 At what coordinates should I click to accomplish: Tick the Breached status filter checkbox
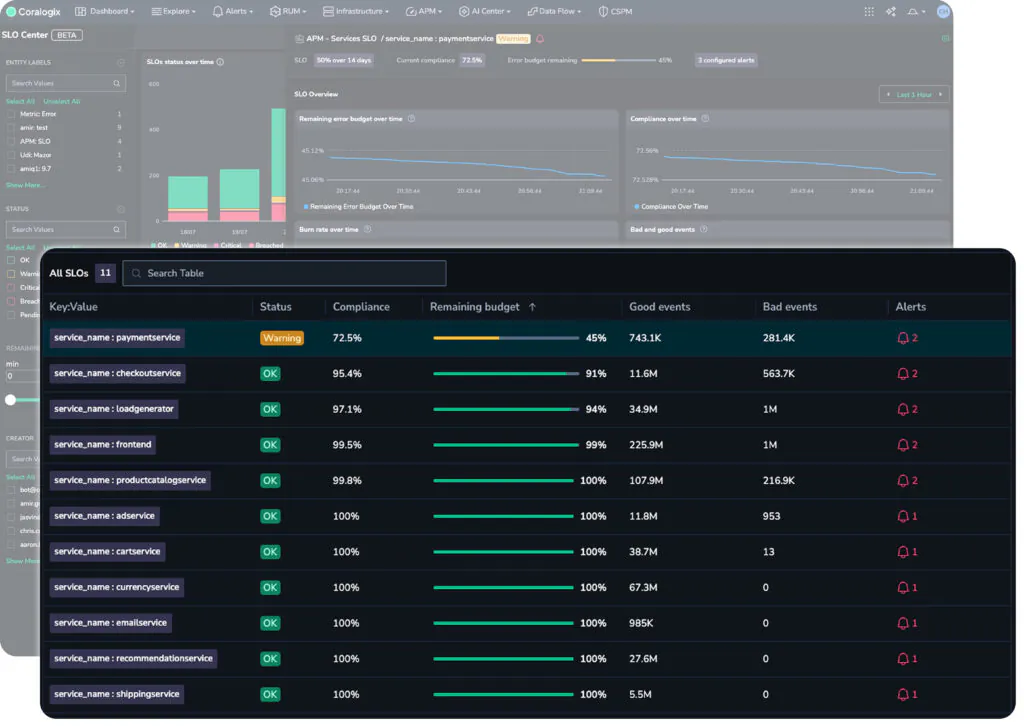point(10,302)
